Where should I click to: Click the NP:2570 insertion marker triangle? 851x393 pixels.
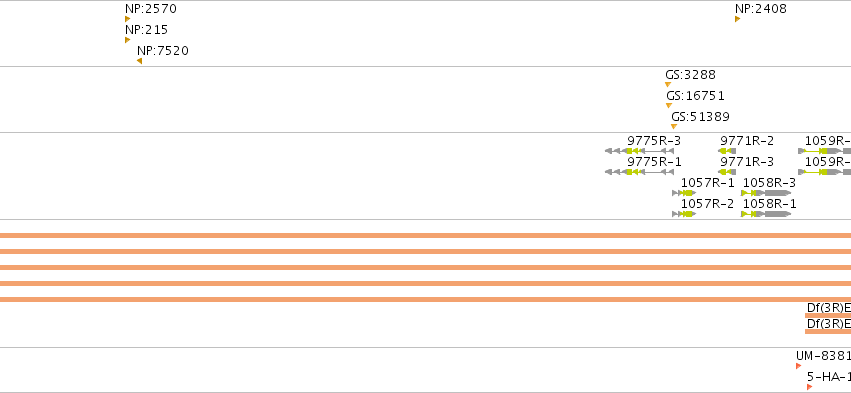pyautogui.click(x=128, y=19)
